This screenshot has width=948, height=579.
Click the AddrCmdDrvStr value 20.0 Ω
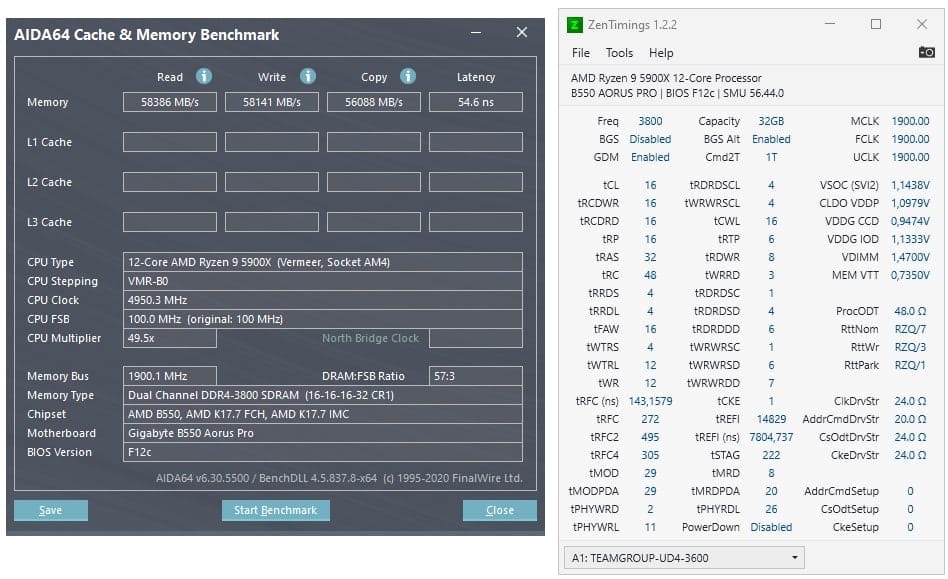[910, 419]
